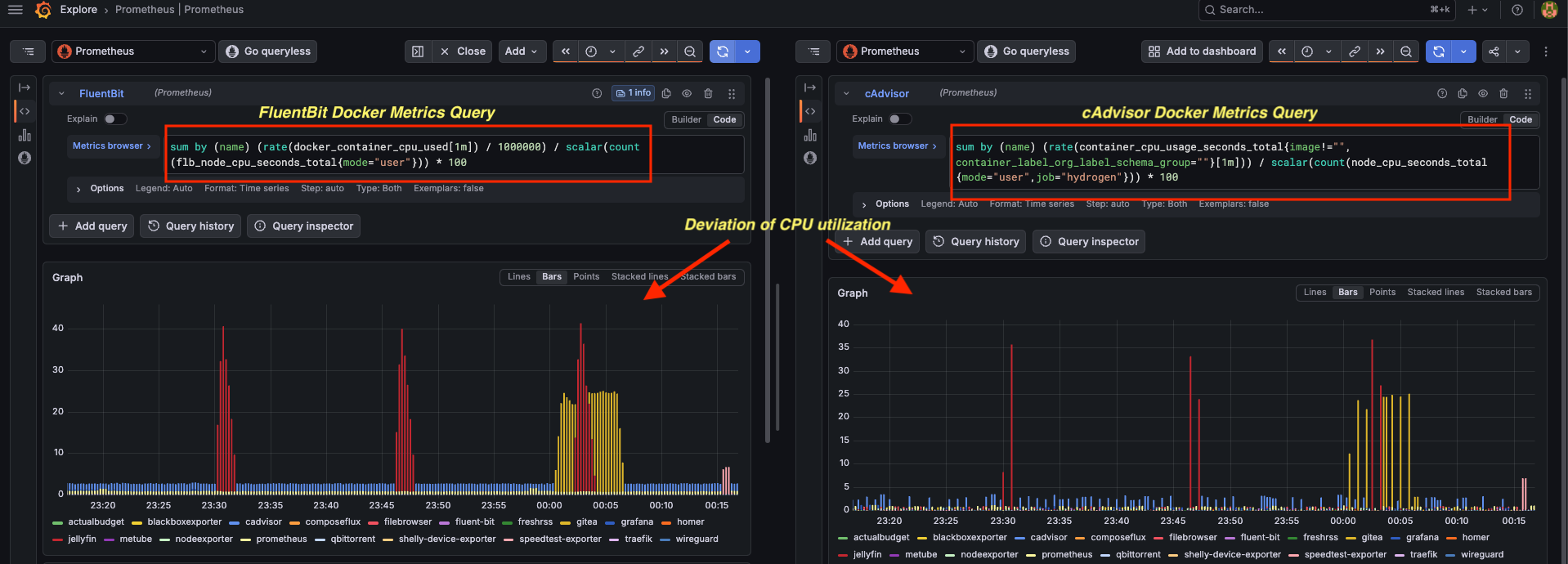This screenshot has width=1568, height=564.
Task: Duplicate the cAdvisor query
Action: click(x=1463, y=93)
